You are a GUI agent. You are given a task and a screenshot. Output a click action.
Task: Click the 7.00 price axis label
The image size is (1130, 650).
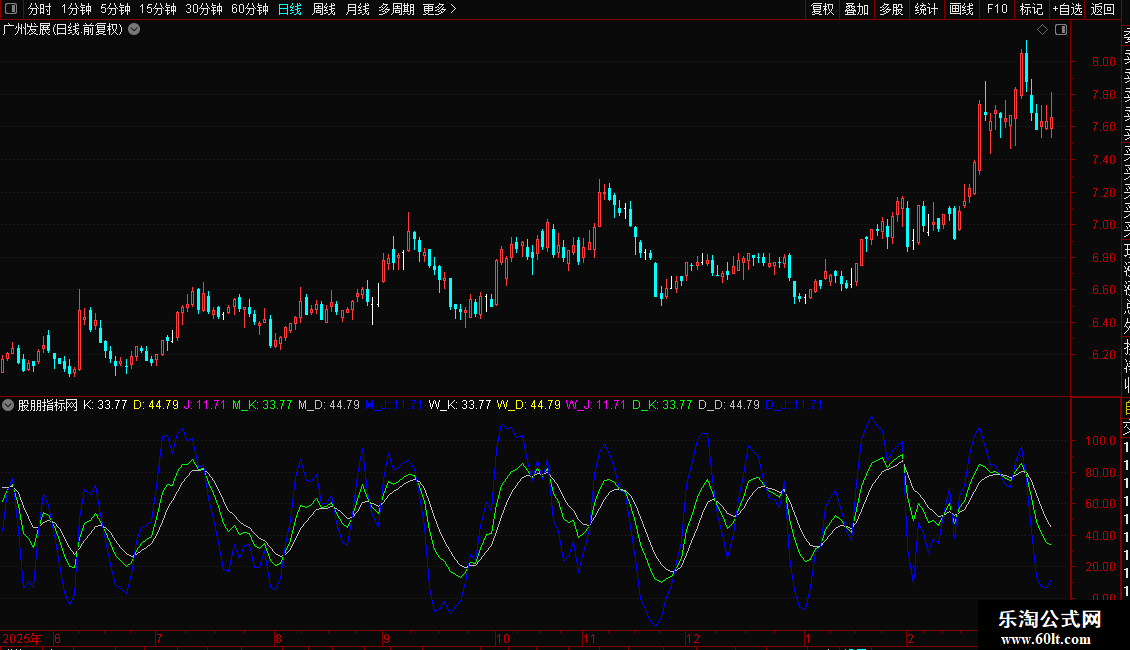[x=1103, y=225]
